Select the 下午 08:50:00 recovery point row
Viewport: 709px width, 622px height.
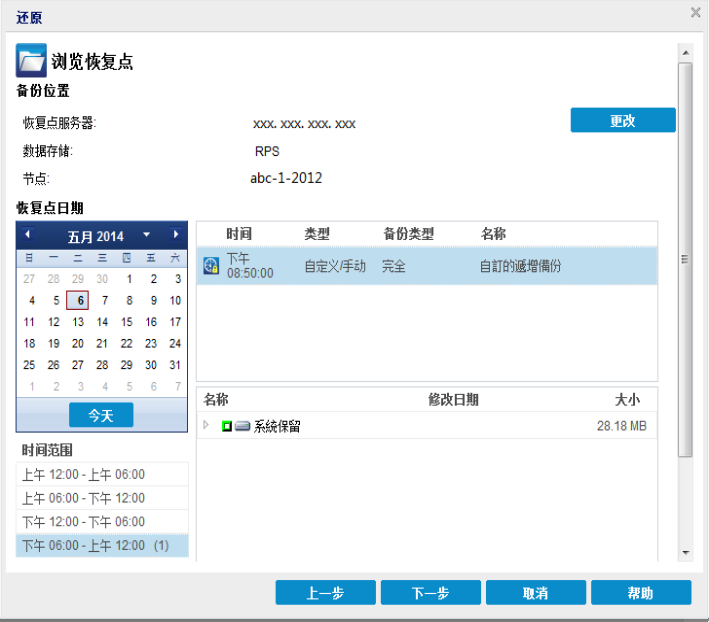point(427,266)
